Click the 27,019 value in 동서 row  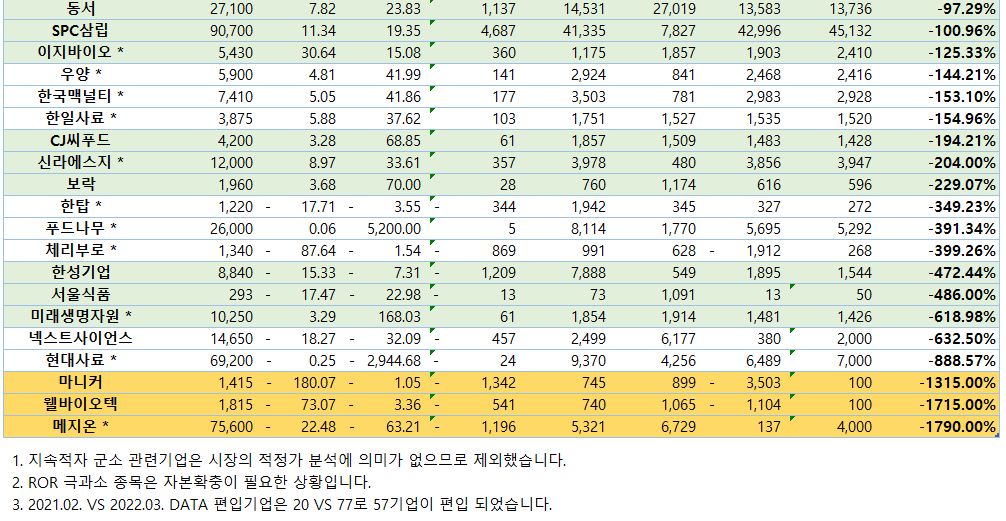[x=674, y=9]
